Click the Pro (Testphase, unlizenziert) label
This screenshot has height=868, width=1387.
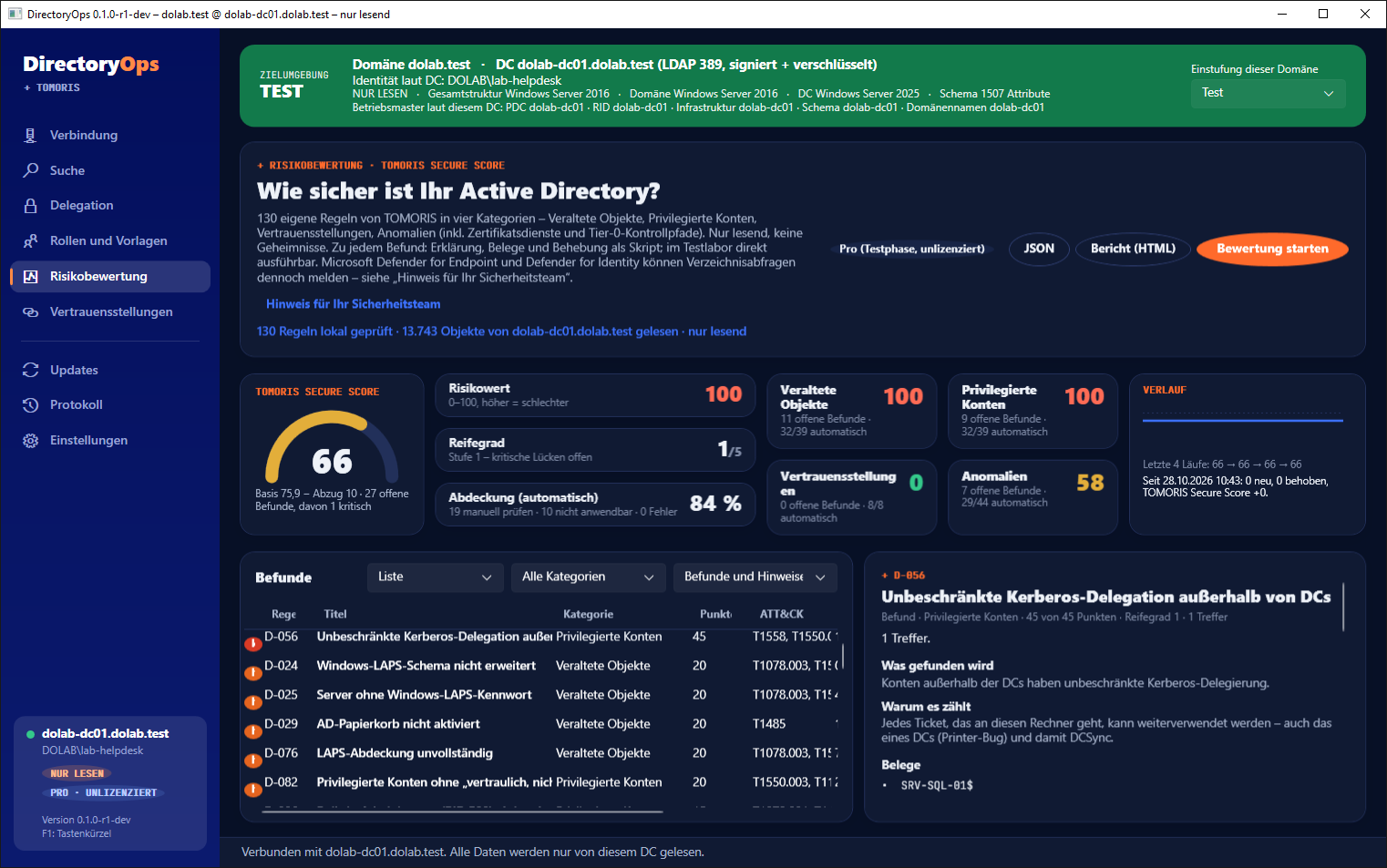[911, 249]
